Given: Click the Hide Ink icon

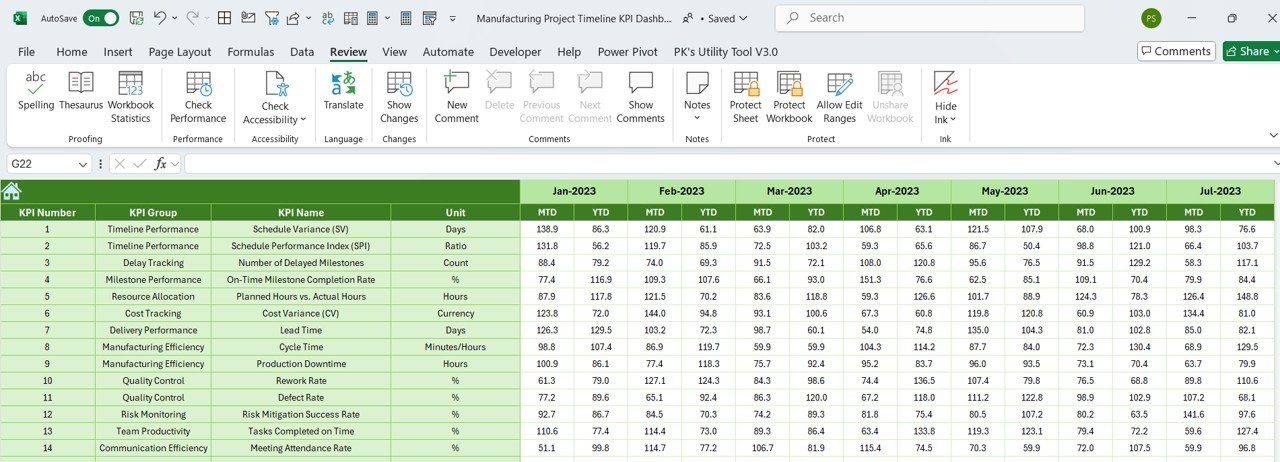Looking at the screenshot, I should pos(945,83).
